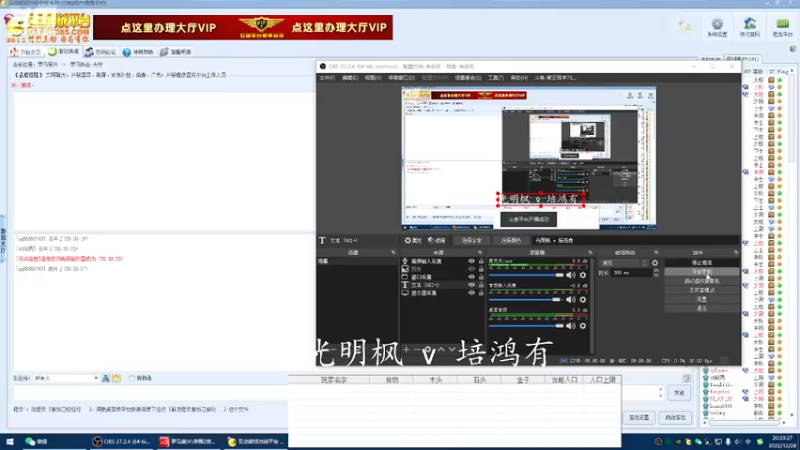The image size is (800, 450).
Task: Open OBS 编辑(E) menu
Action: coord(349,78)
